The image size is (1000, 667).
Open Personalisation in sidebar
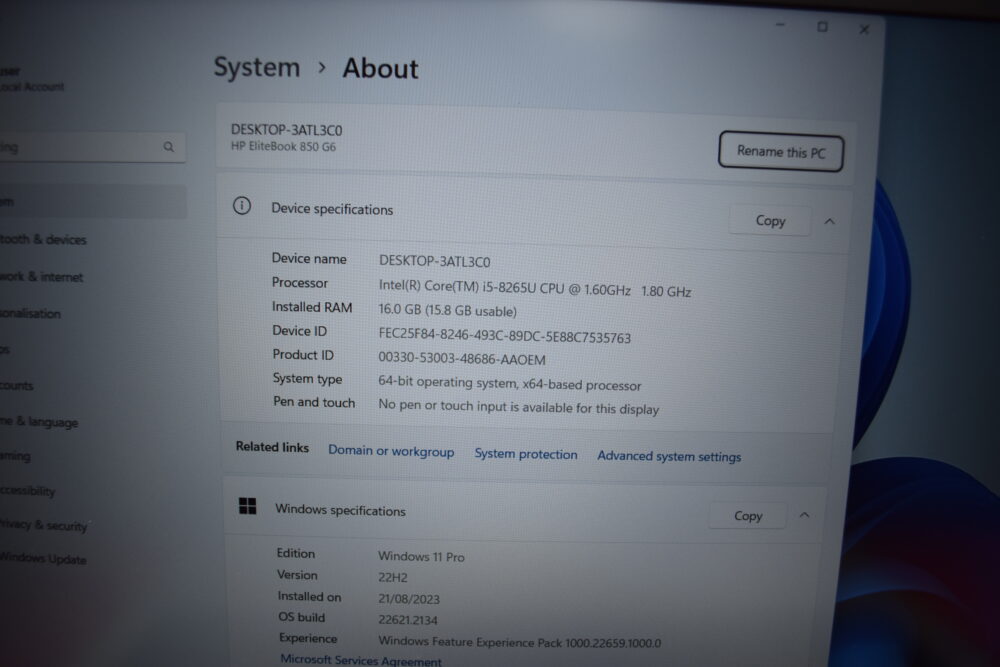pyautogui.click(x=30, y=313)
